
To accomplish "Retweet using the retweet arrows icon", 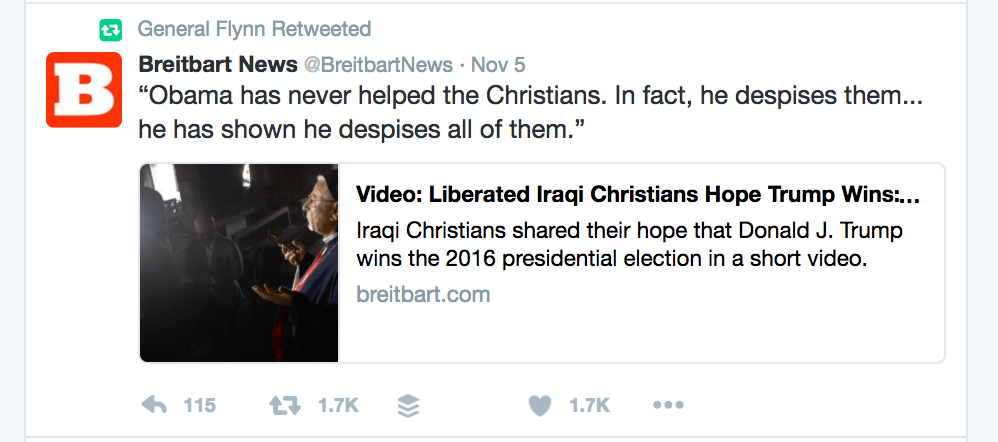I will click(285, 405).
